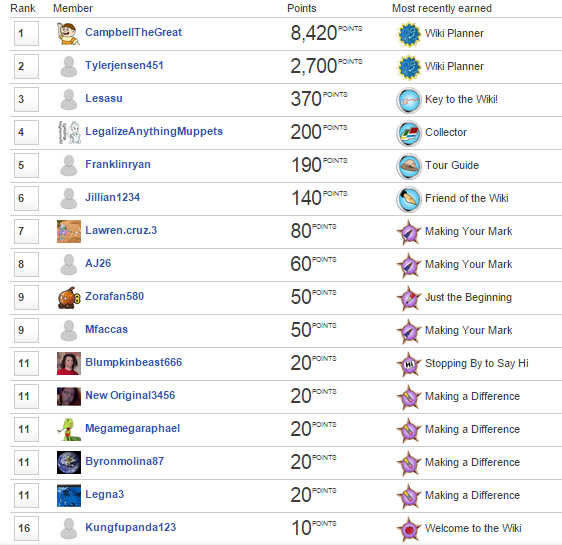Click Lesasu's default gray avatar

click(x=68, y=100)
